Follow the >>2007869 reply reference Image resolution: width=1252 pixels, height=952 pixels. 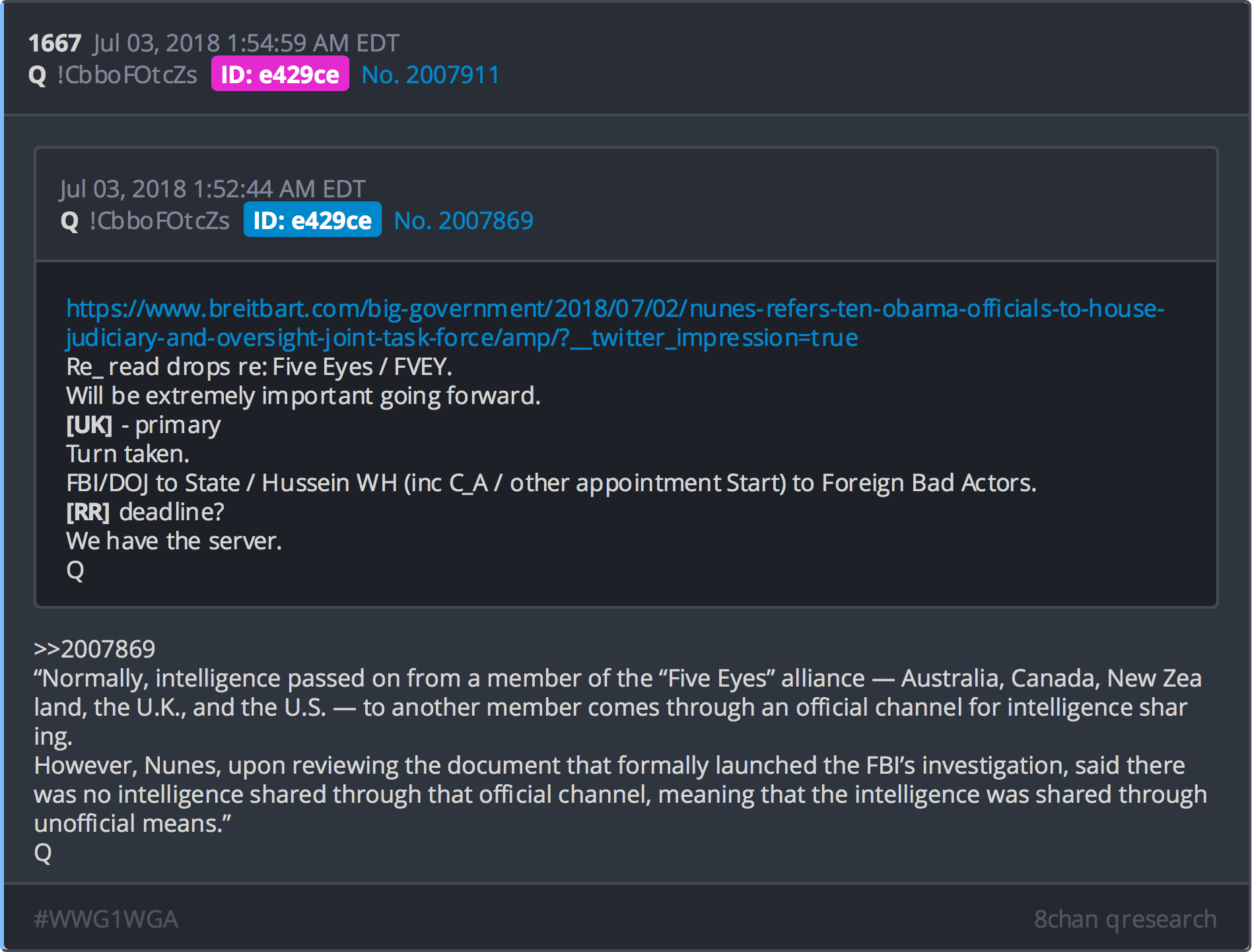click(x=94, y=649)
